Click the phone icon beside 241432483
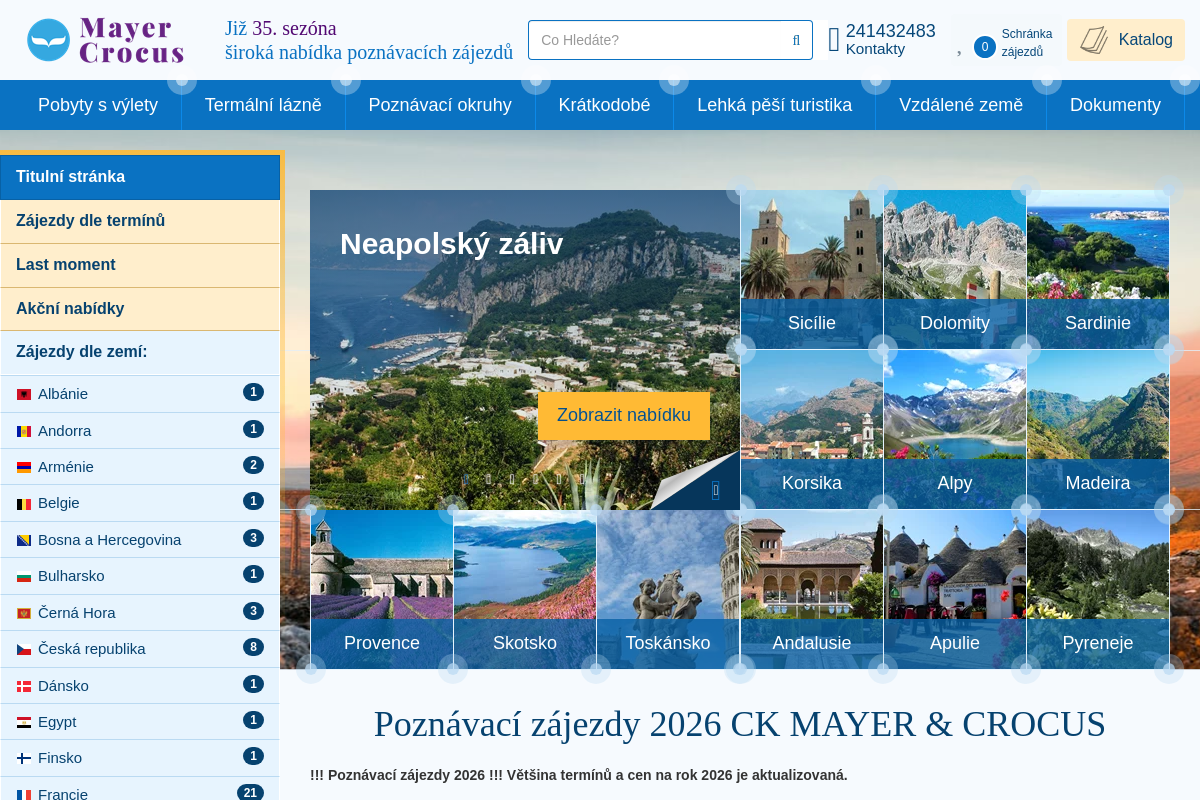 tap(834, 40)
